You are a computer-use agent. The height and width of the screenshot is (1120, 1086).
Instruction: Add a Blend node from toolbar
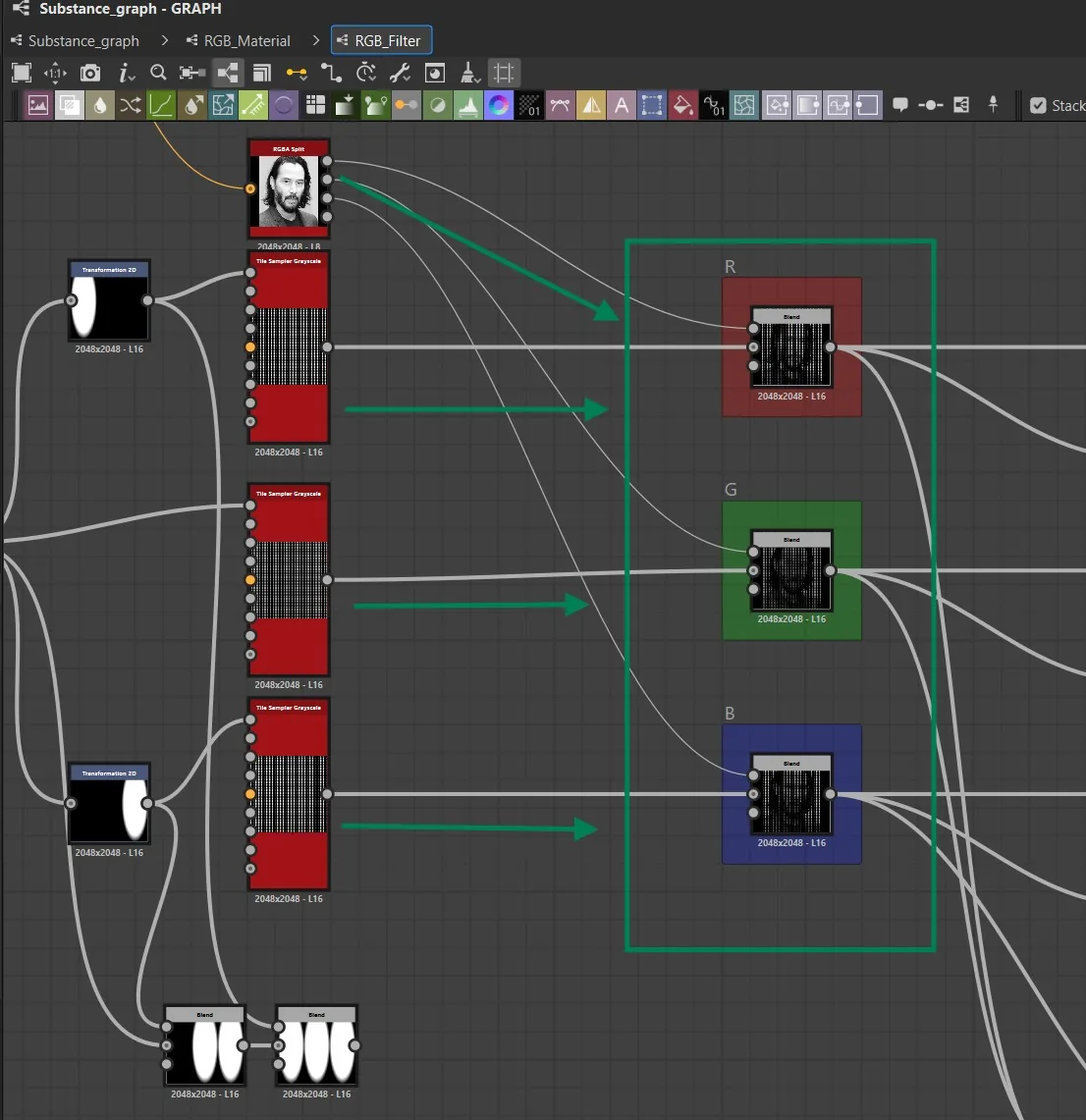[70, 106]
